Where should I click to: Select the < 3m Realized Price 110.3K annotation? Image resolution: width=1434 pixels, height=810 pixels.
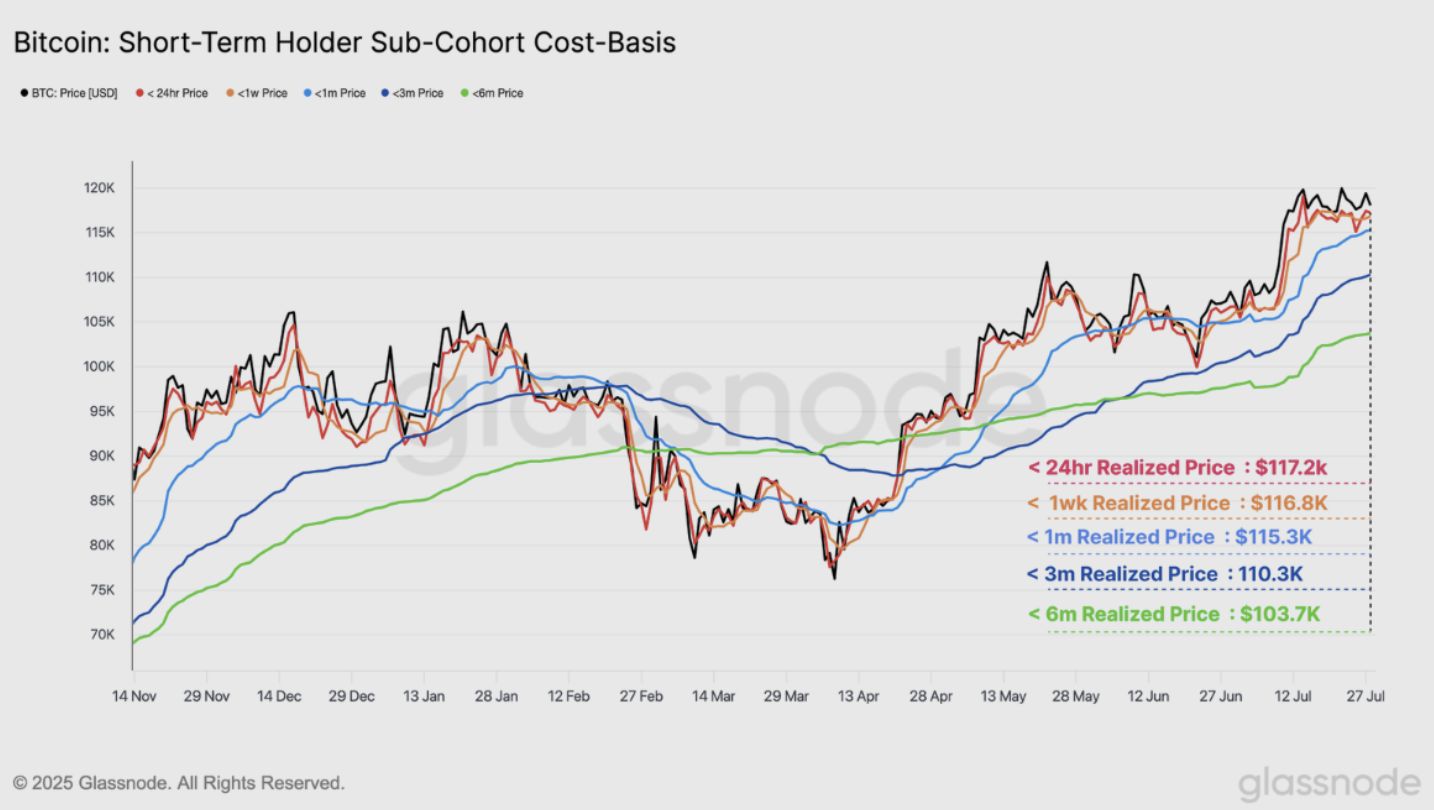click(x=1165, y=574)
